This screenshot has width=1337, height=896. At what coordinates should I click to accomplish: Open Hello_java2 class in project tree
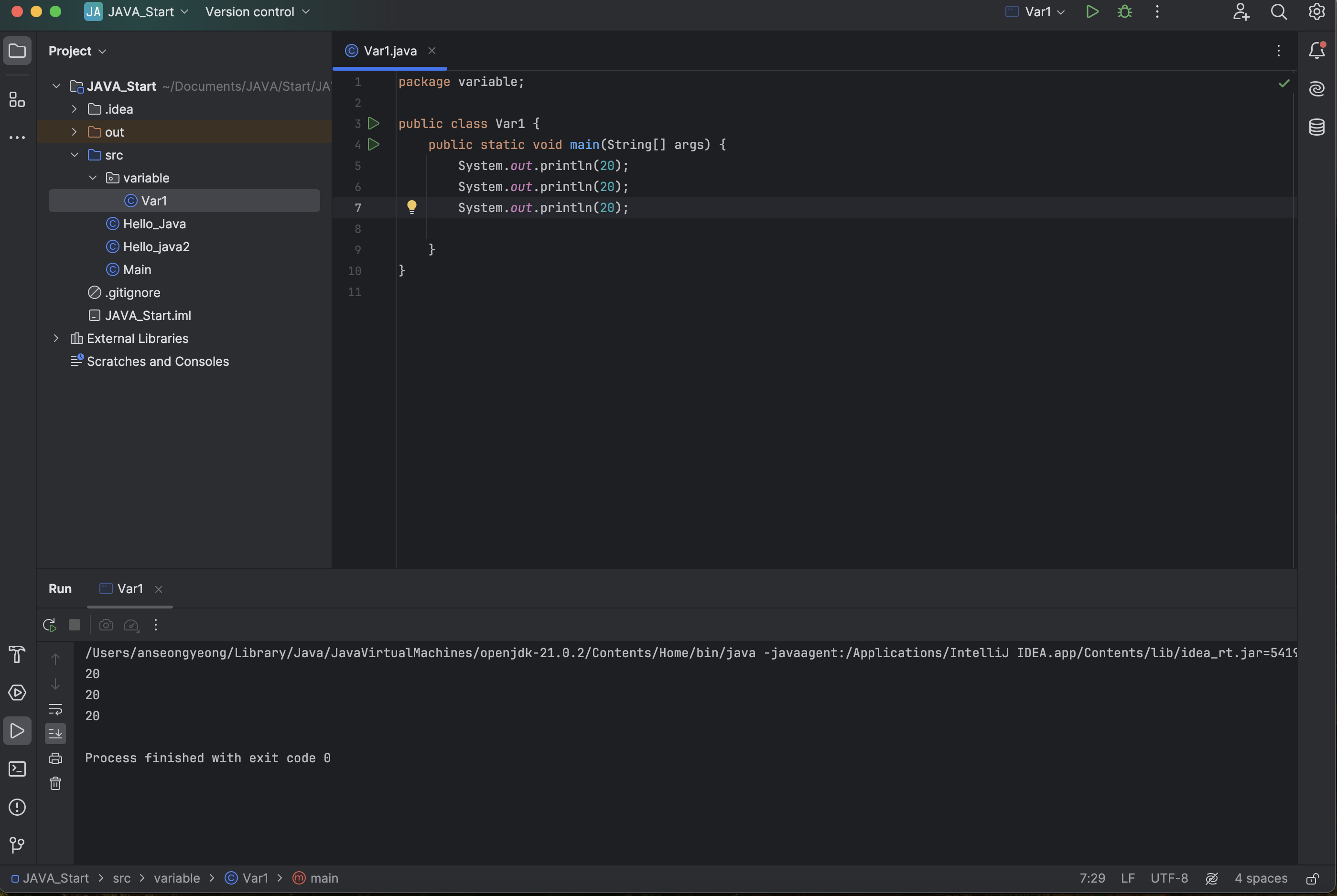pos(156,247)
